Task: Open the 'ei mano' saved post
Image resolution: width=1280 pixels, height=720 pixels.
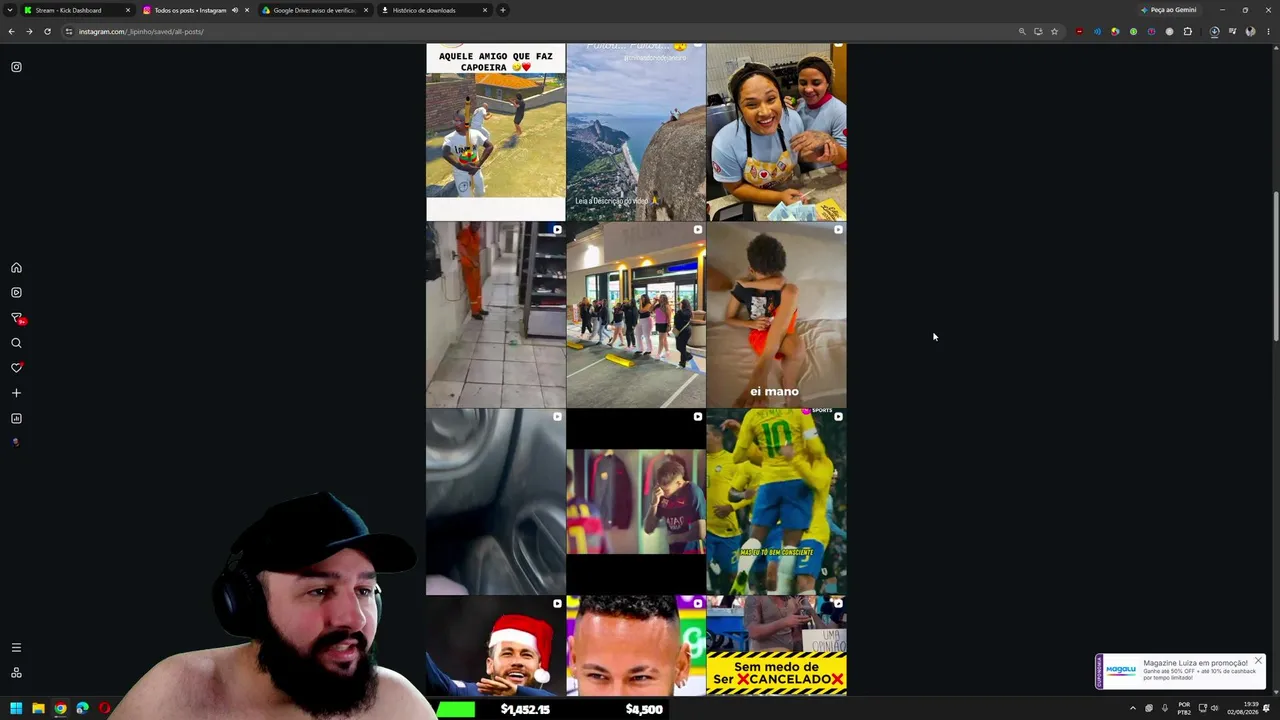Action: tap(776, 315)
